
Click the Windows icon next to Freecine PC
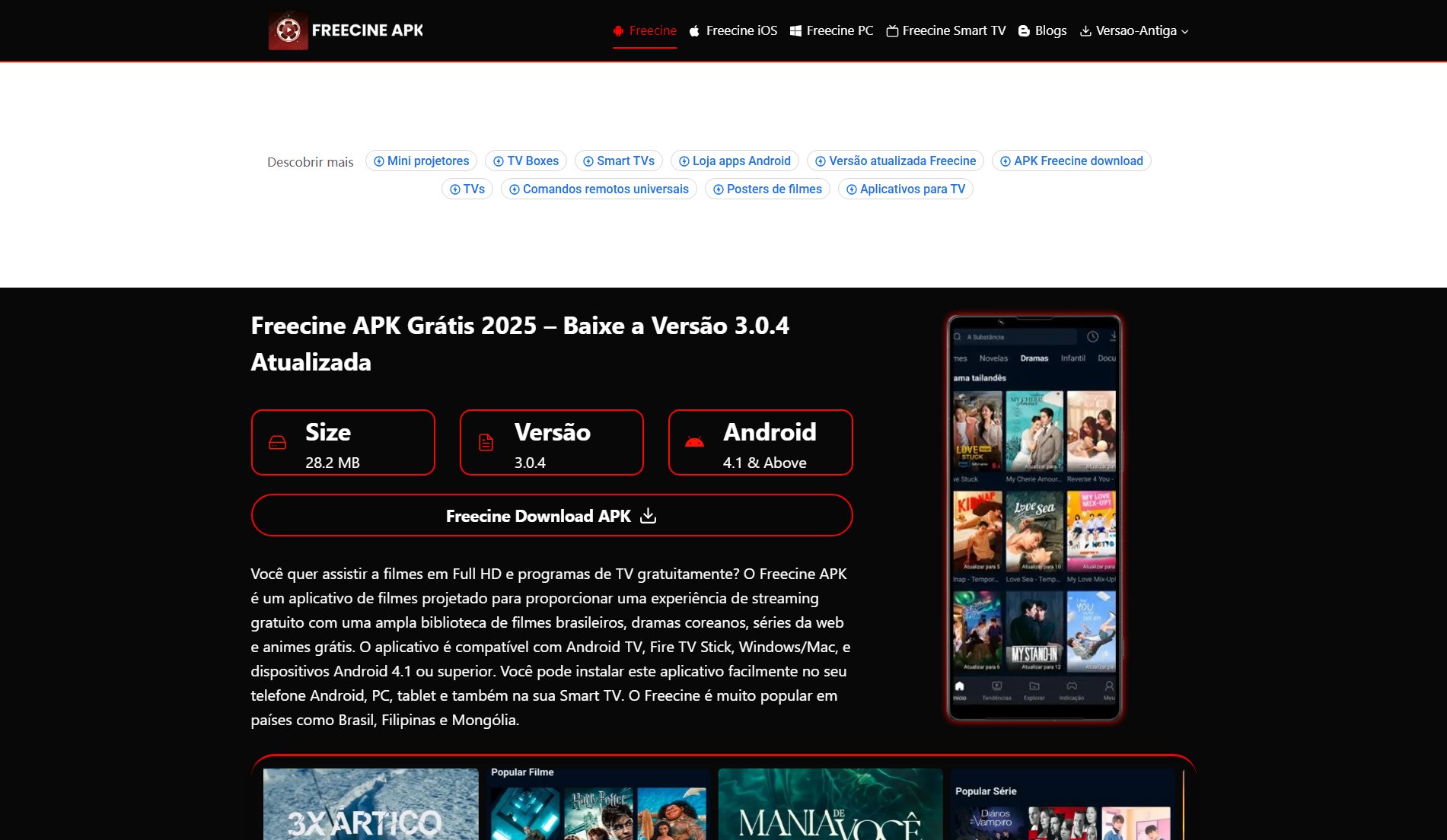click(795, 30)
